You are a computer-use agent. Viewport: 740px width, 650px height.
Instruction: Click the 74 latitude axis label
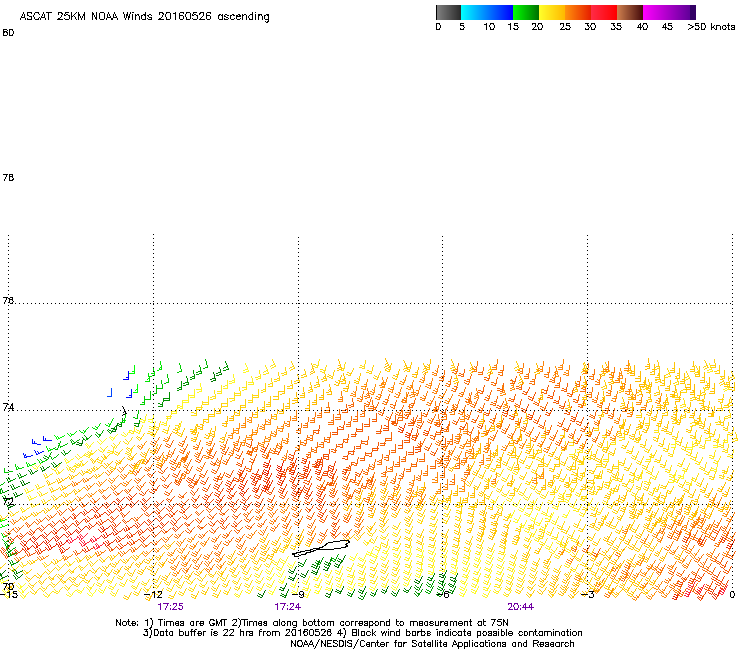tap(8, 407)
